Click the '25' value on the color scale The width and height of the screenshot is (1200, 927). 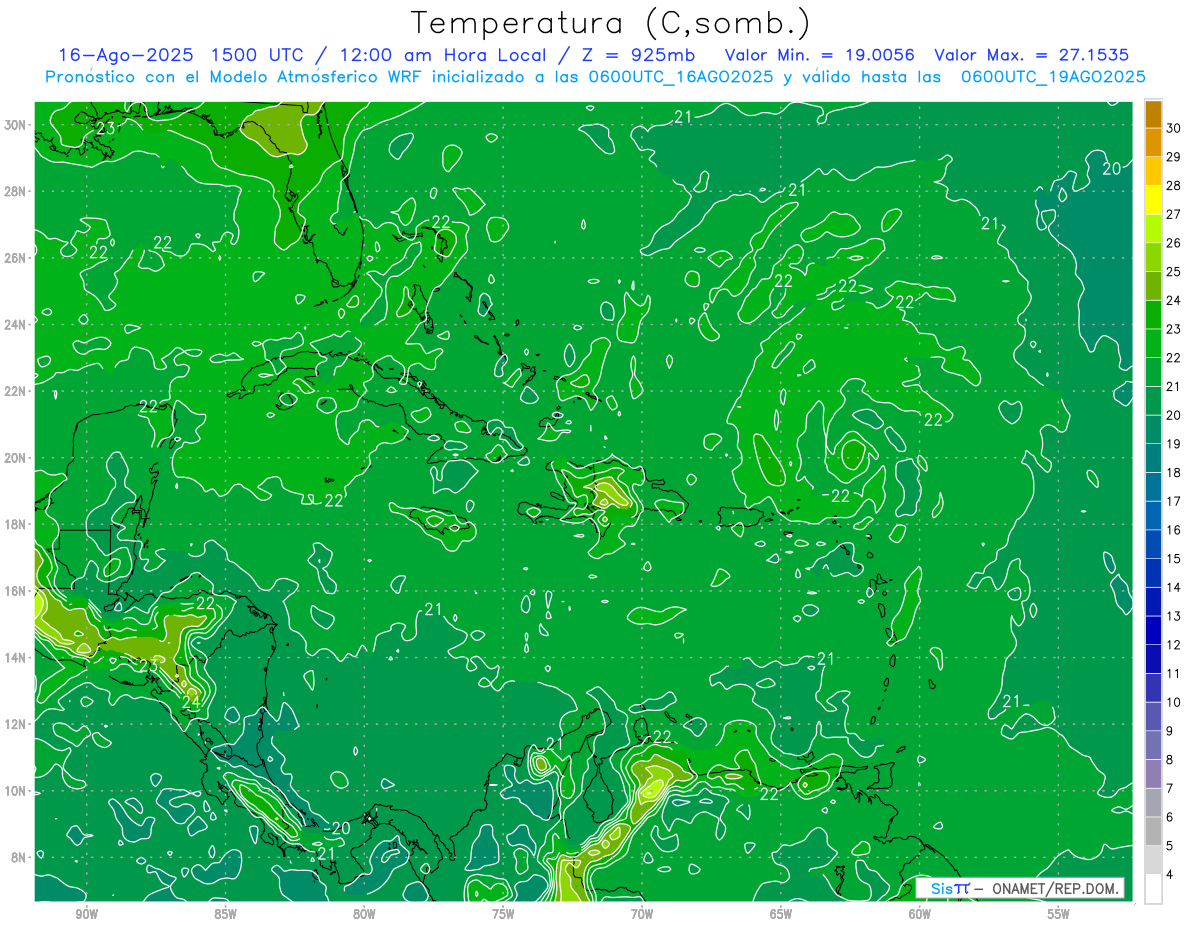coord(1174,272)
